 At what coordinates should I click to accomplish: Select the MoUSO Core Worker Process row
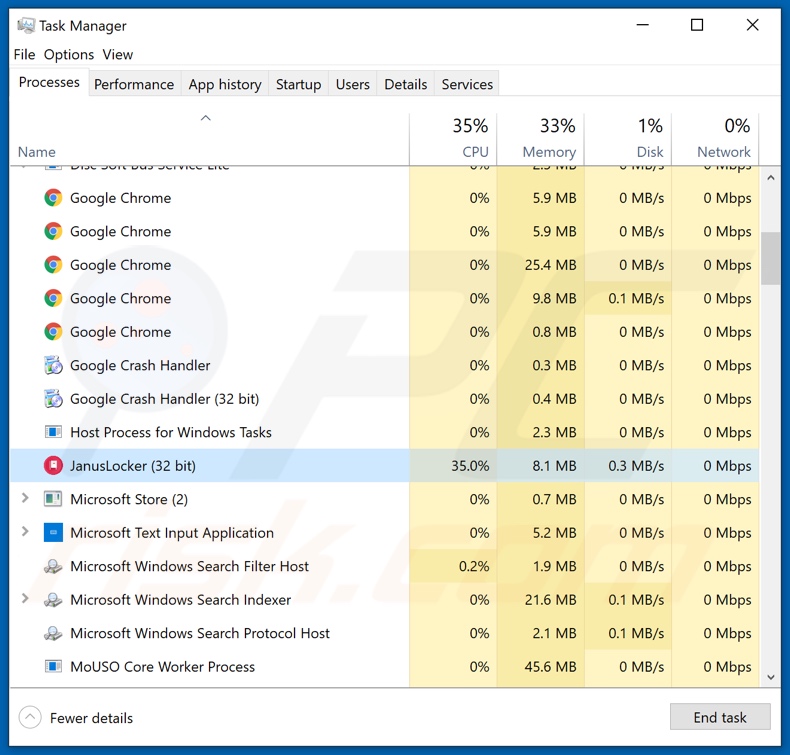tap(384, 666)
